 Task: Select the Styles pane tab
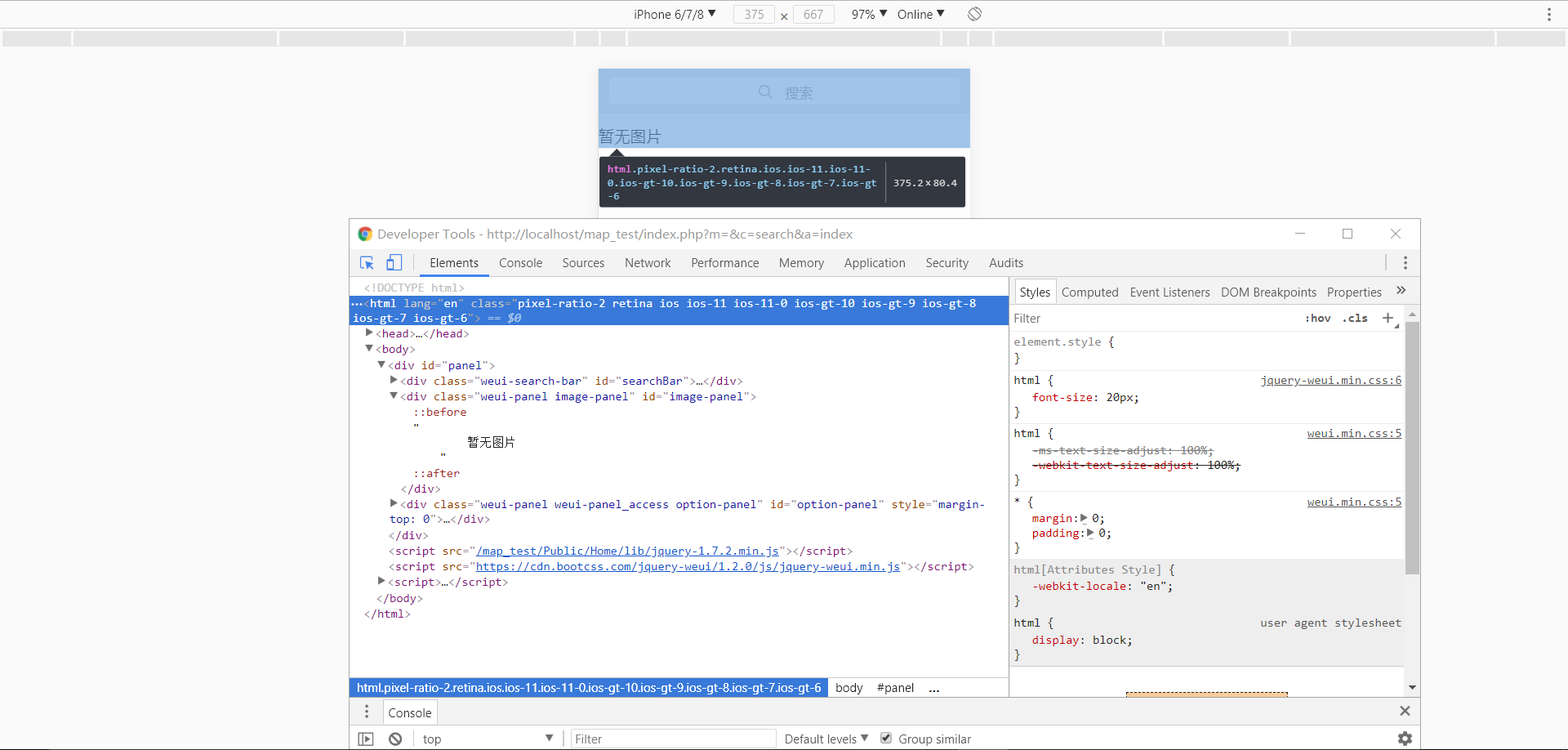pyautogui.click(x=1035, y=292)
